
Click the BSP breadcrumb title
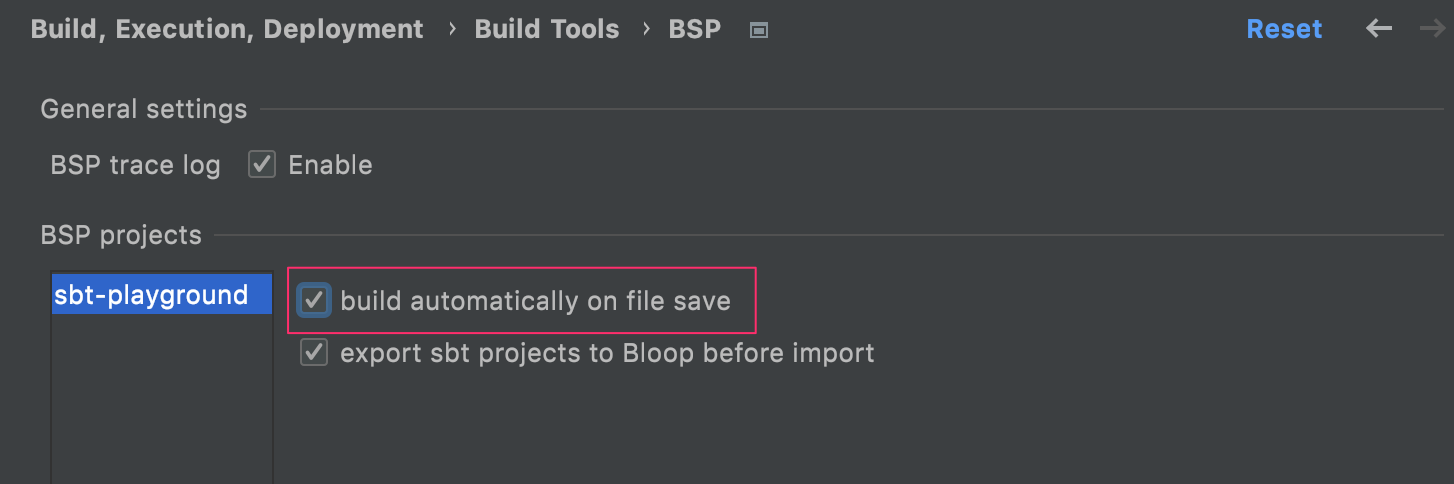point(694,29)
